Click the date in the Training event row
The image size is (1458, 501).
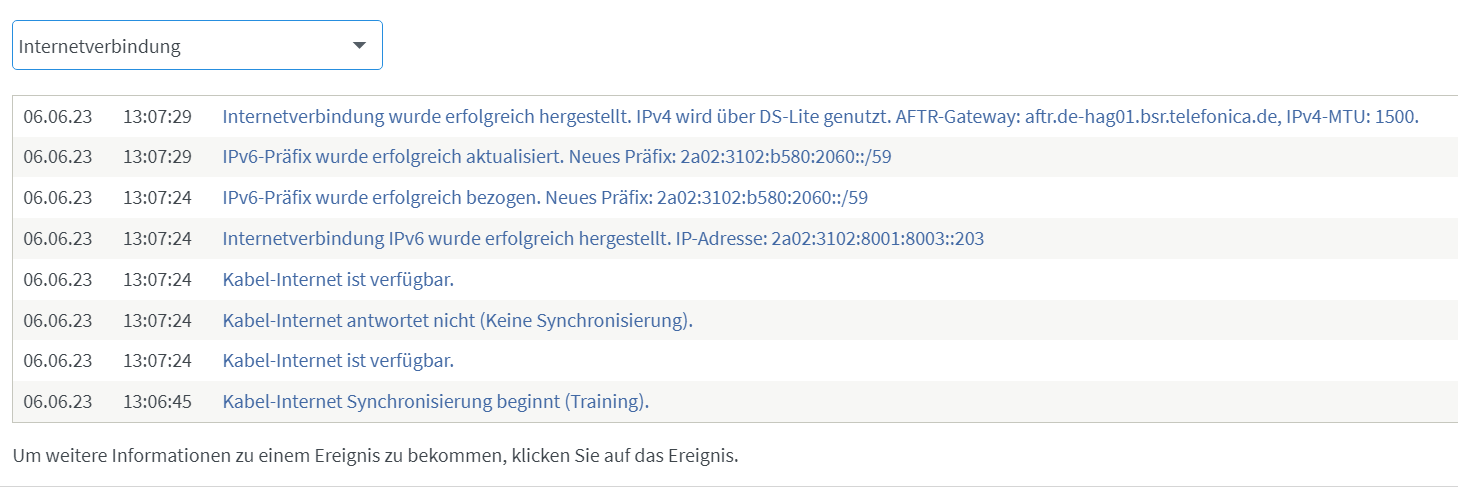[58, 402]
